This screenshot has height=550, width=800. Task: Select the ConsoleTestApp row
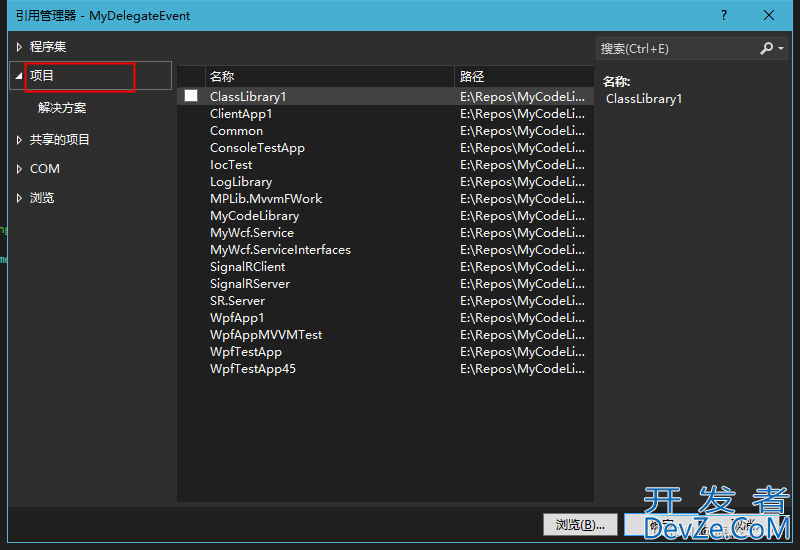click(x=386, y=147)
